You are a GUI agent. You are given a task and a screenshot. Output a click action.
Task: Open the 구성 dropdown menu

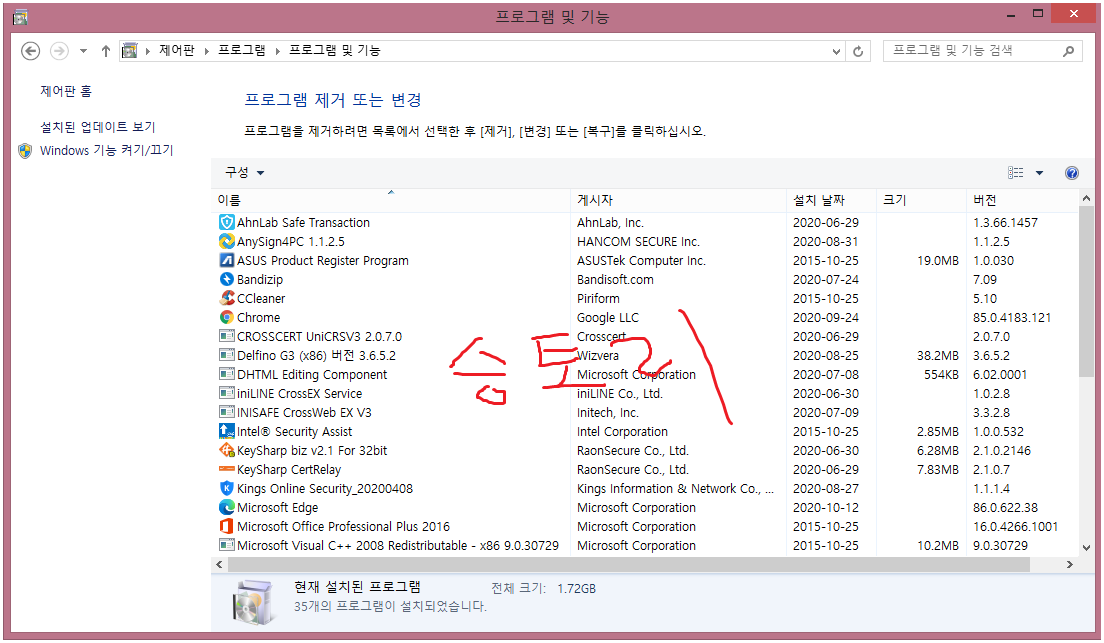click(244, 173)
